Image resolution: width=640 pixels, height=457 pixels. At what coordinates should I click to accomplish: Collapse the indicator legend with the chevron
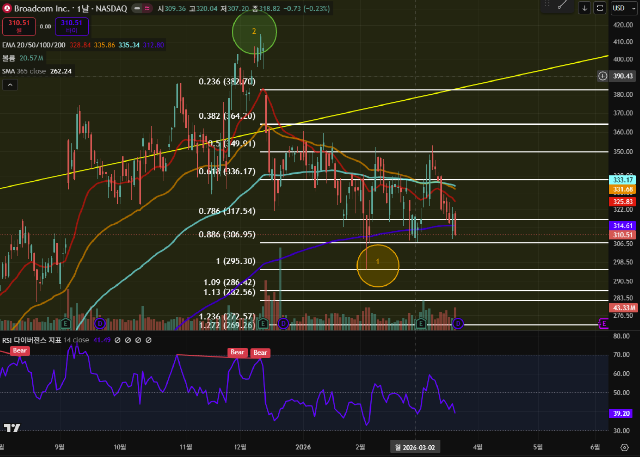(x=10, y=85)
